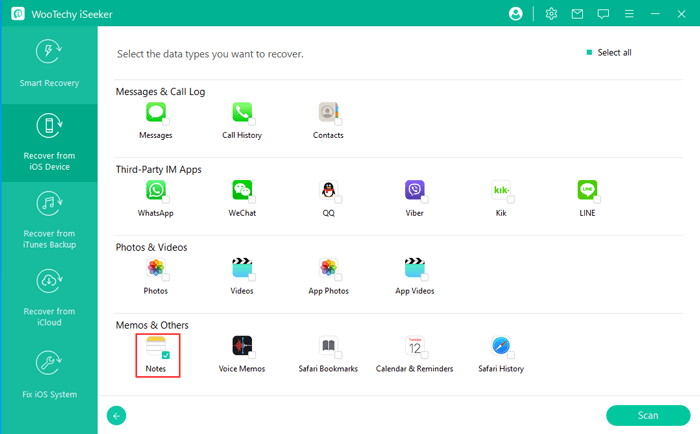Check the Viber checkbox
700x434 pixels.
pos(425,200)
